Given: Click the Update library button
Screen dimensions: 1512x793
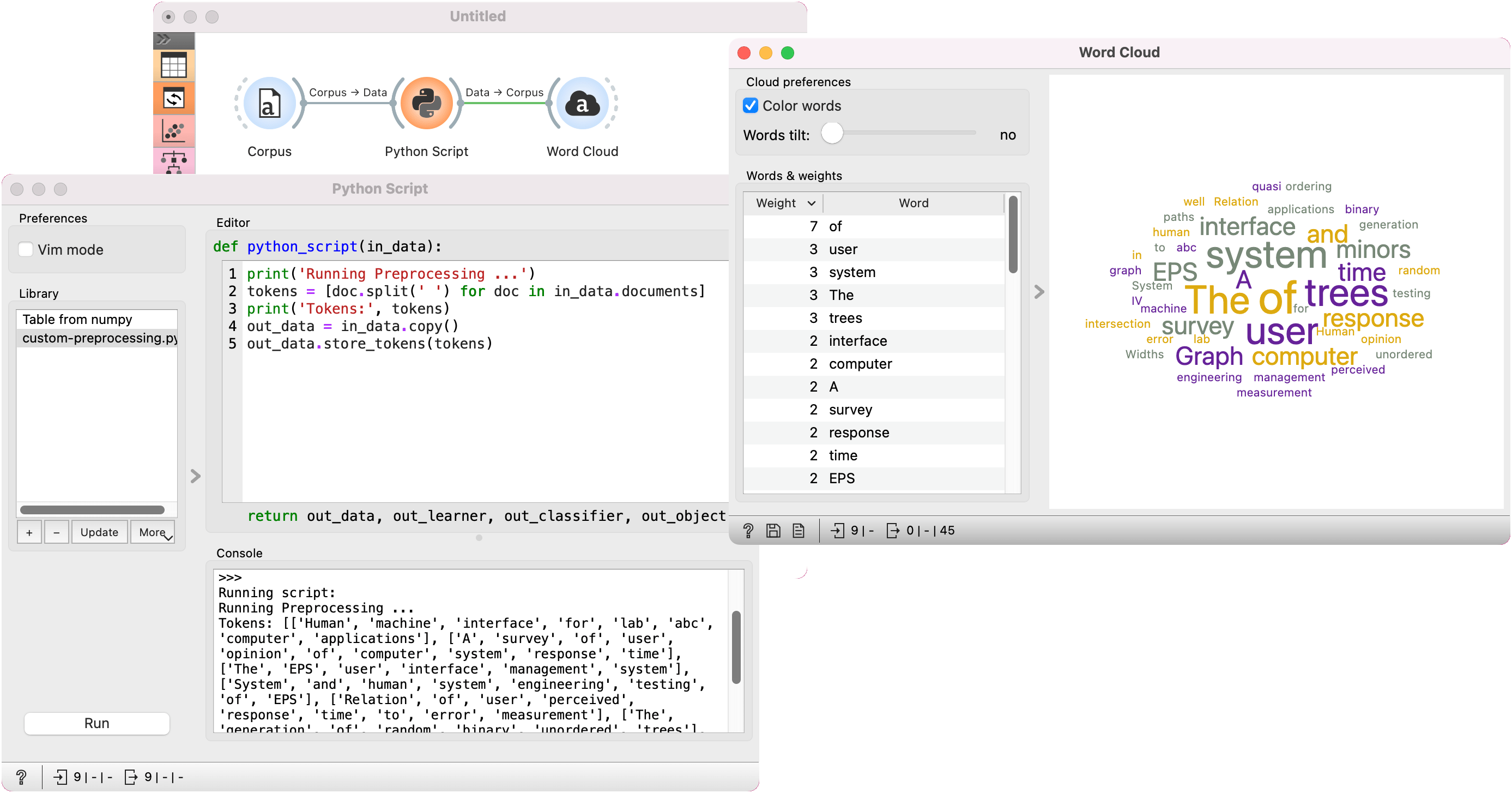Looking at the screenshot, I should tap(99, 532).
